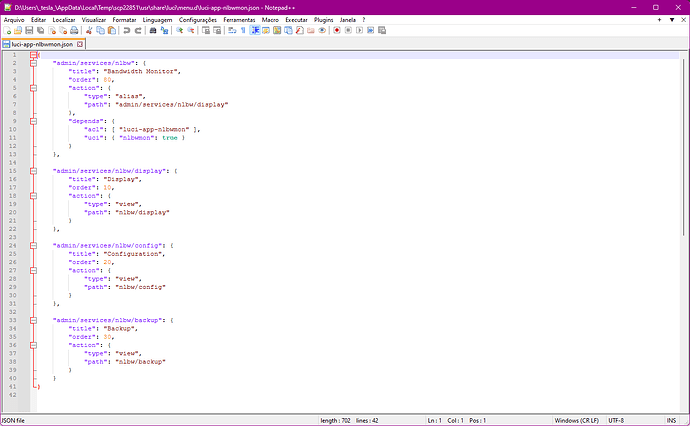Open the Document Map panel icon
The width and height of the screenshot is (690, 426).
277,30
